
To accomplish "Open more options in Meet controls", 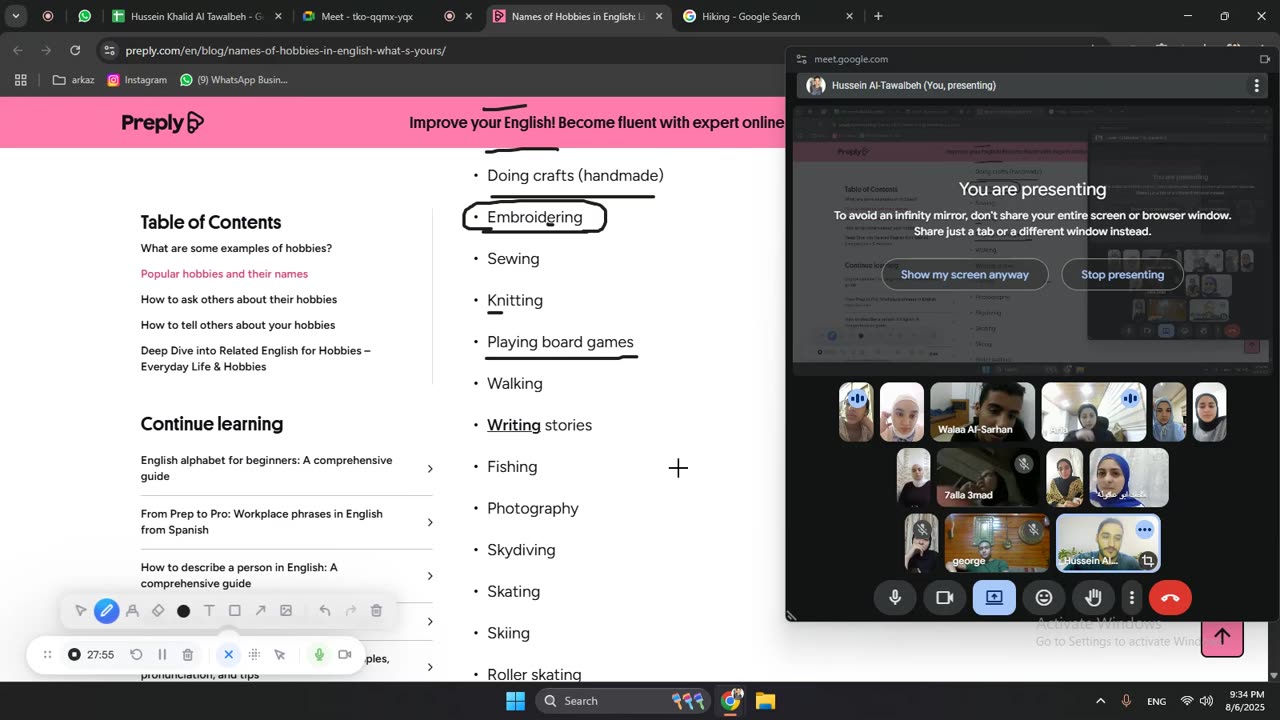I will coord(1131,598).
